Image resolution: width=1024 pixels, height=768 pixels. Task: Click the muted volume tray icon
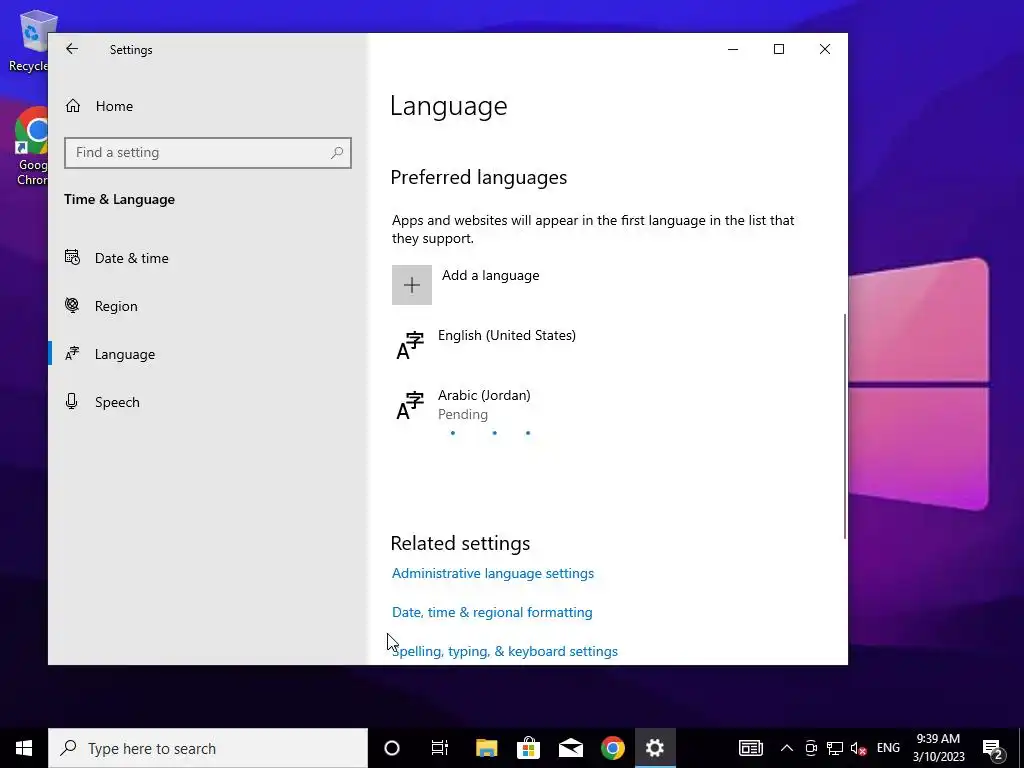point(858,748)
